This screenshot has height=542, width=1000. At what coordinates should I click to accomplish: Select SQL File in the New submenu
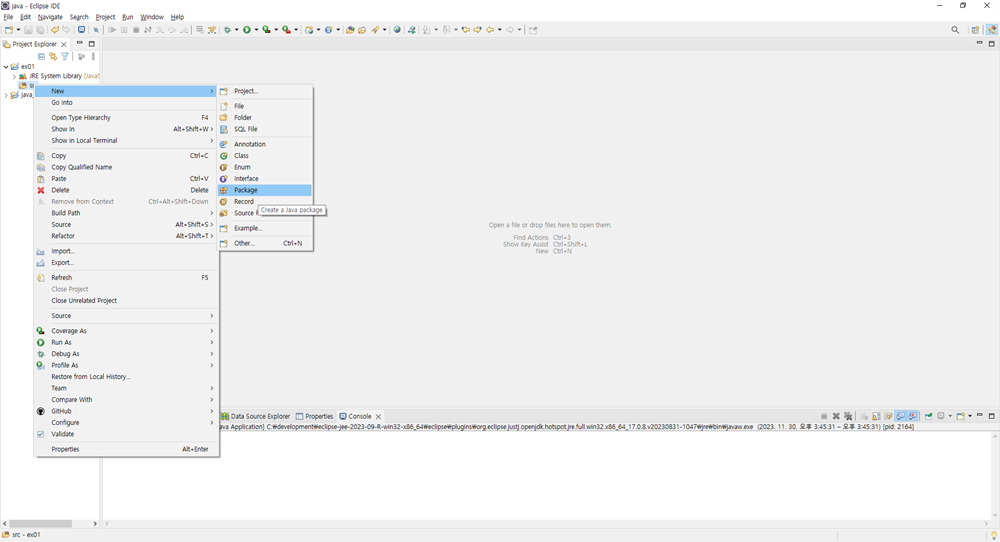tap(264, 129)
